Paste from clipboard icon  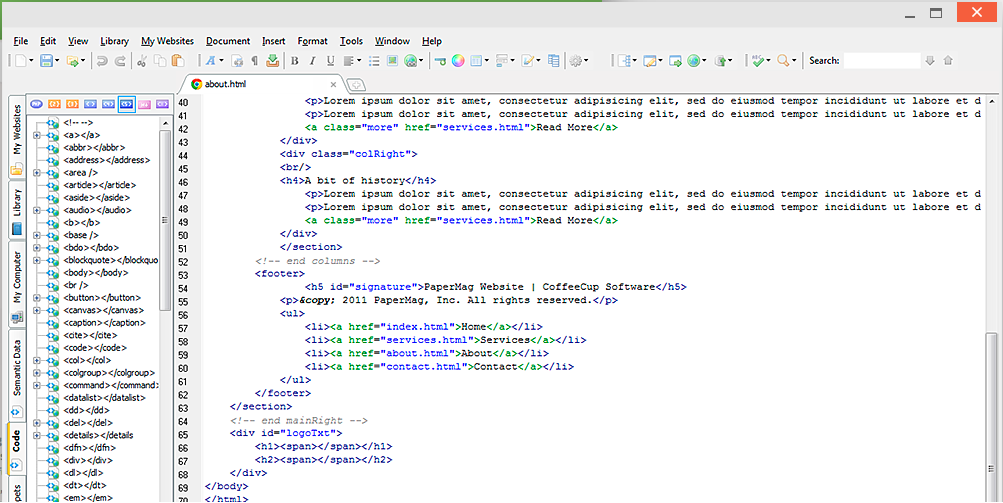coord(178,61)
